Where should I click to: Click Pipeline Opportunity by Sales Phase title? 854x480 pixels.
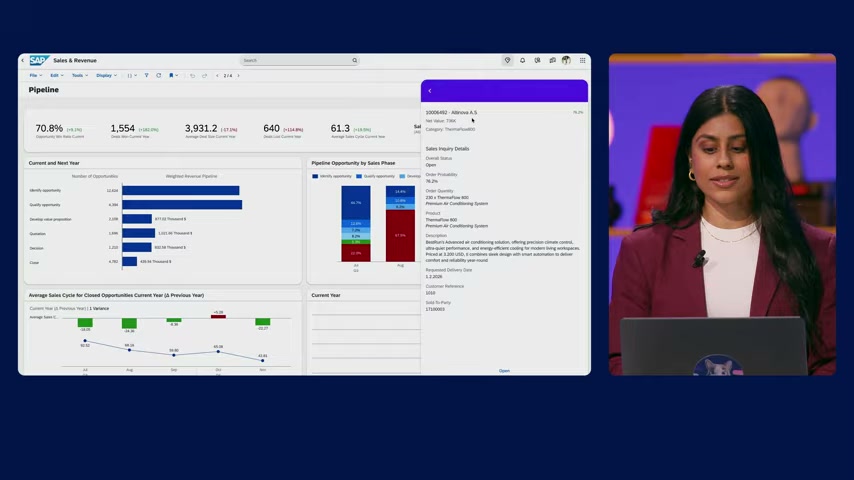click(353, 163)
